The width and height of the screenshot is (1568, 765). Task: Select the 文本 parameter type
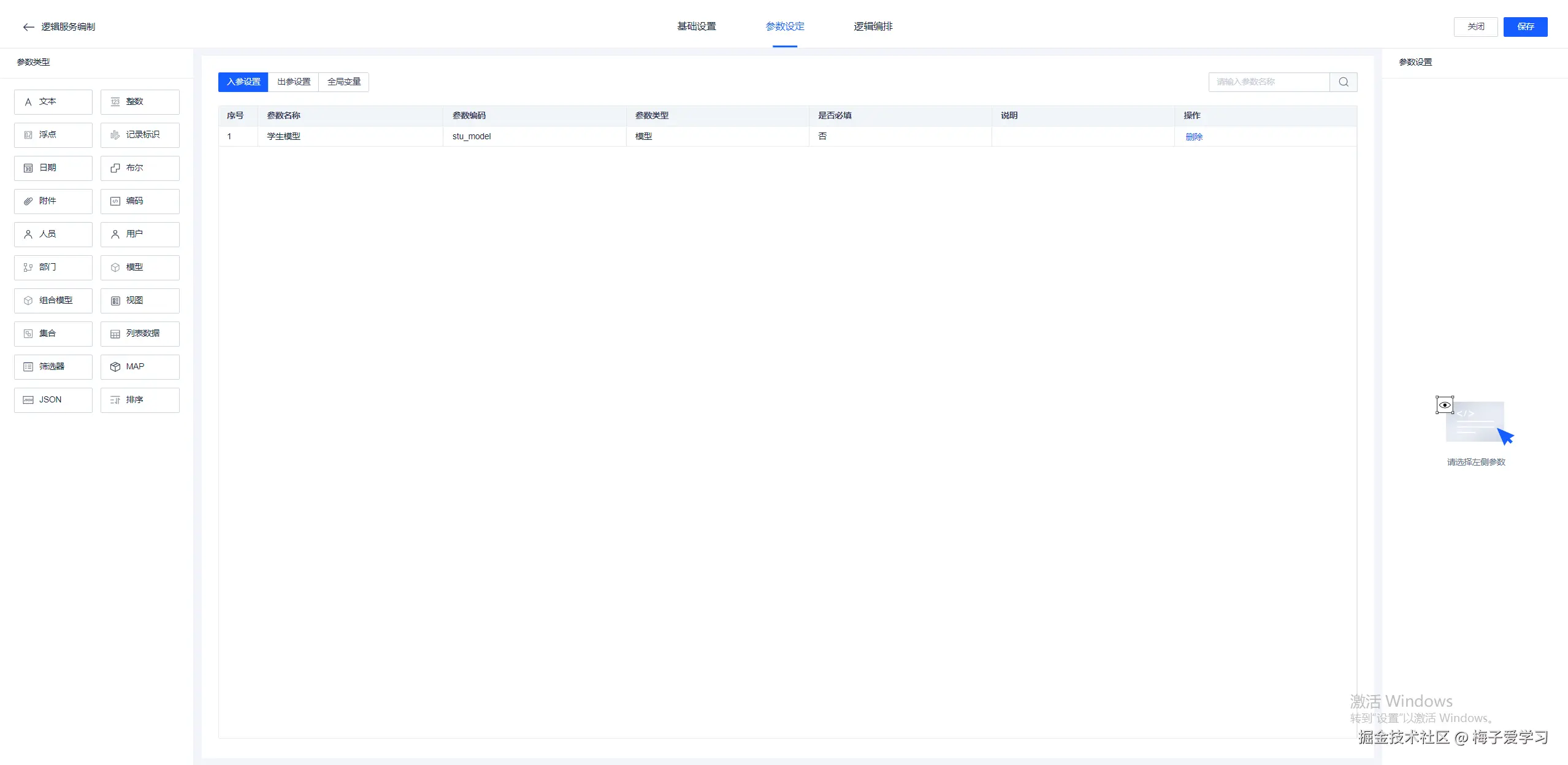53,102
